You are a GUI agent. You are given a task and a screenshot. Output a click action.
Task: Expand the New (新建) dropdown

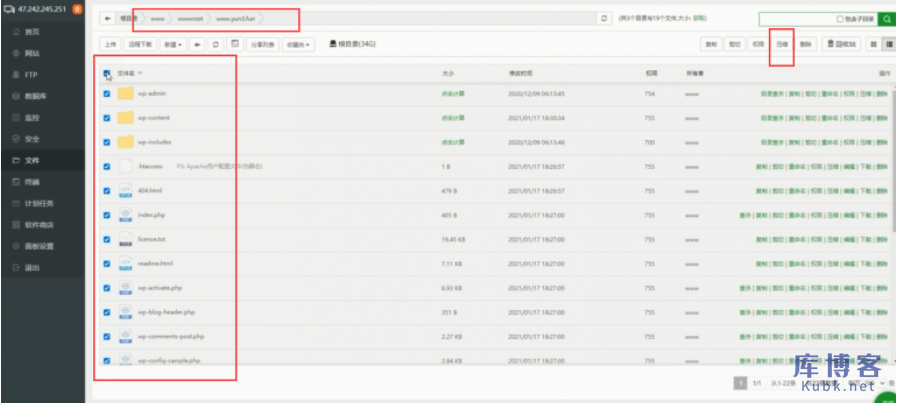click(x=173, y=44)
